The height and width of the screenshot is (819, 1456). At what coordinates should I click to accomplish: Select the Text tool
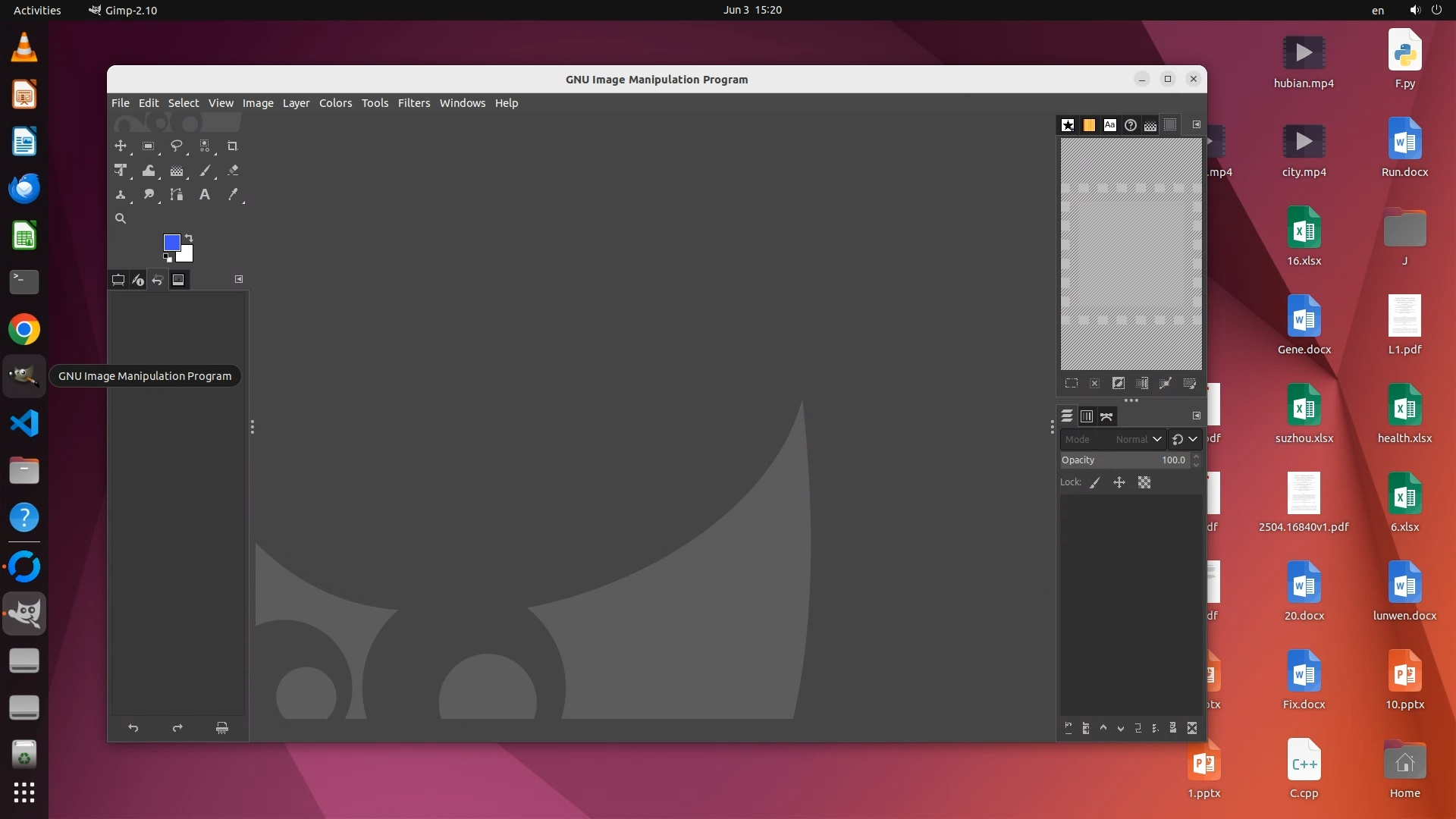pos(204,195)
